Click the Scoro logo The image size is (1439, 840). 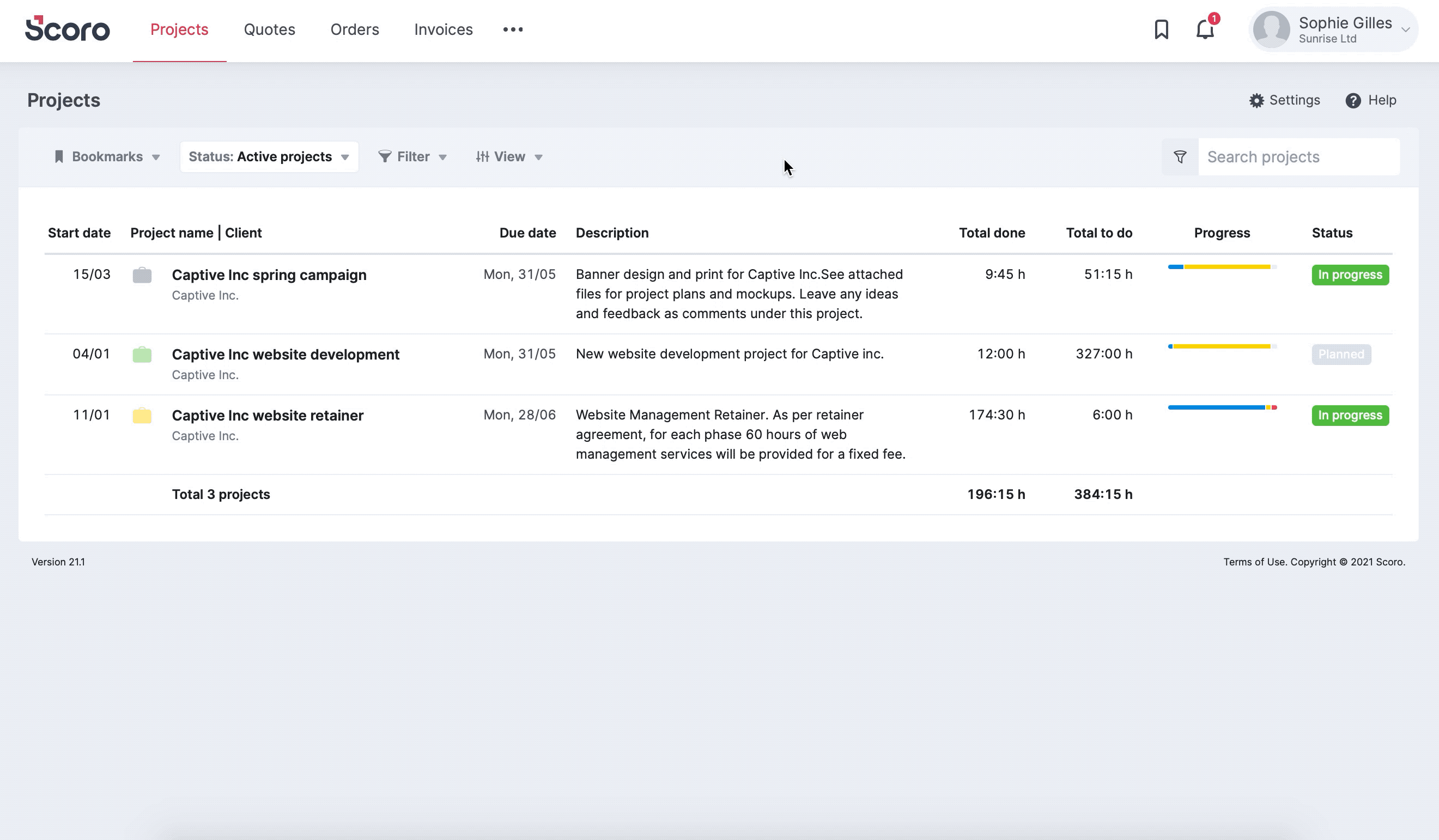(x=68, y=28)
